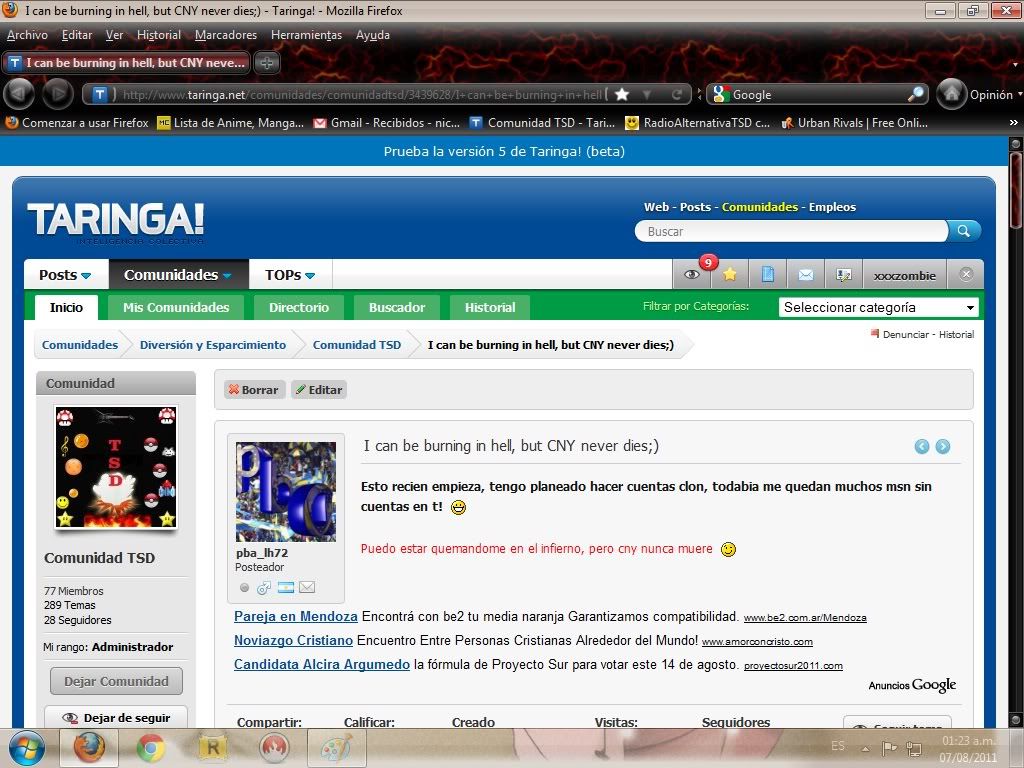Open the Gmail - Recibidos bookmark
Image resolution: width=1024 pixels, height=768 pixels.
[x=387, y=123]
